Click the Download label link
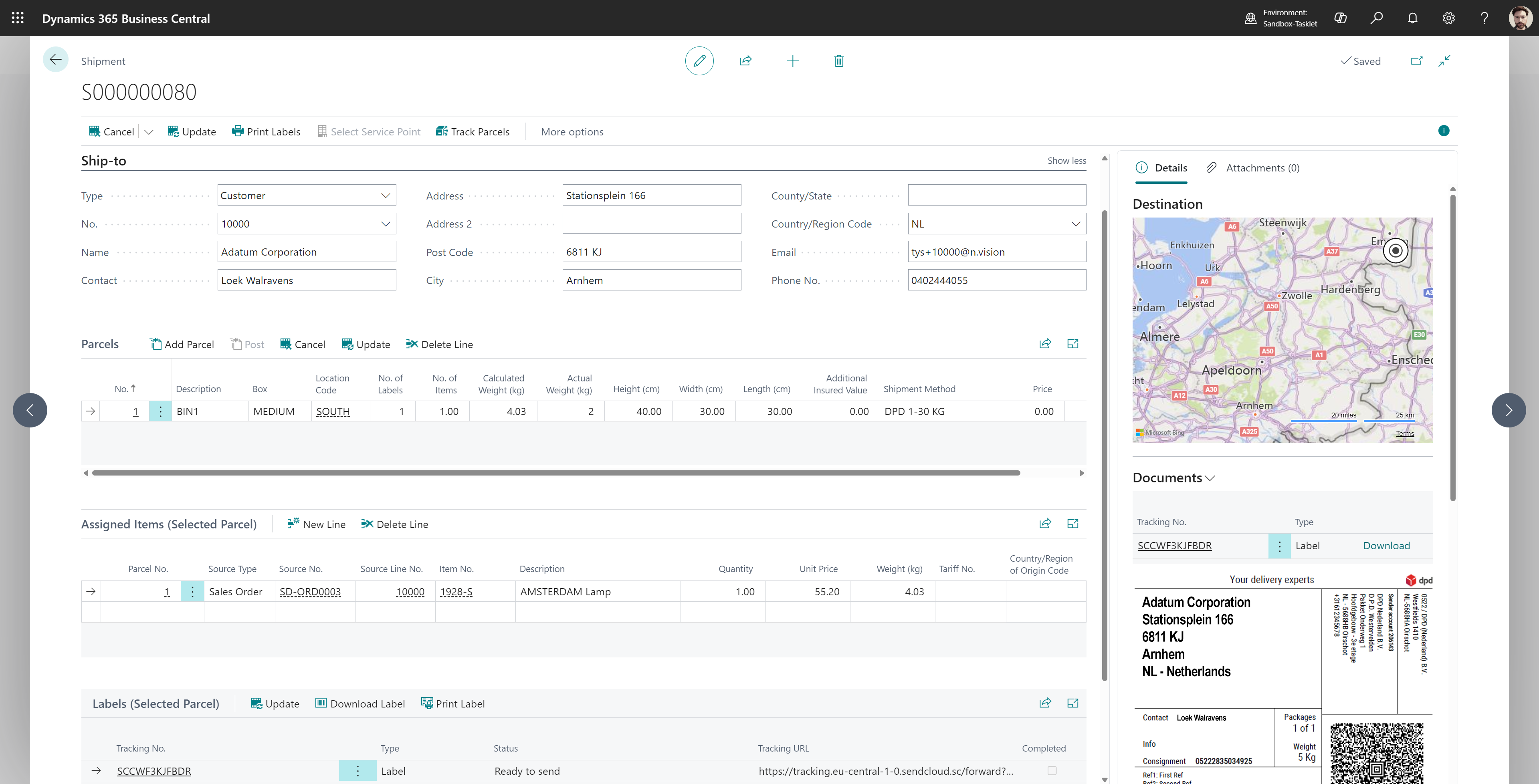 point(1386,546)
